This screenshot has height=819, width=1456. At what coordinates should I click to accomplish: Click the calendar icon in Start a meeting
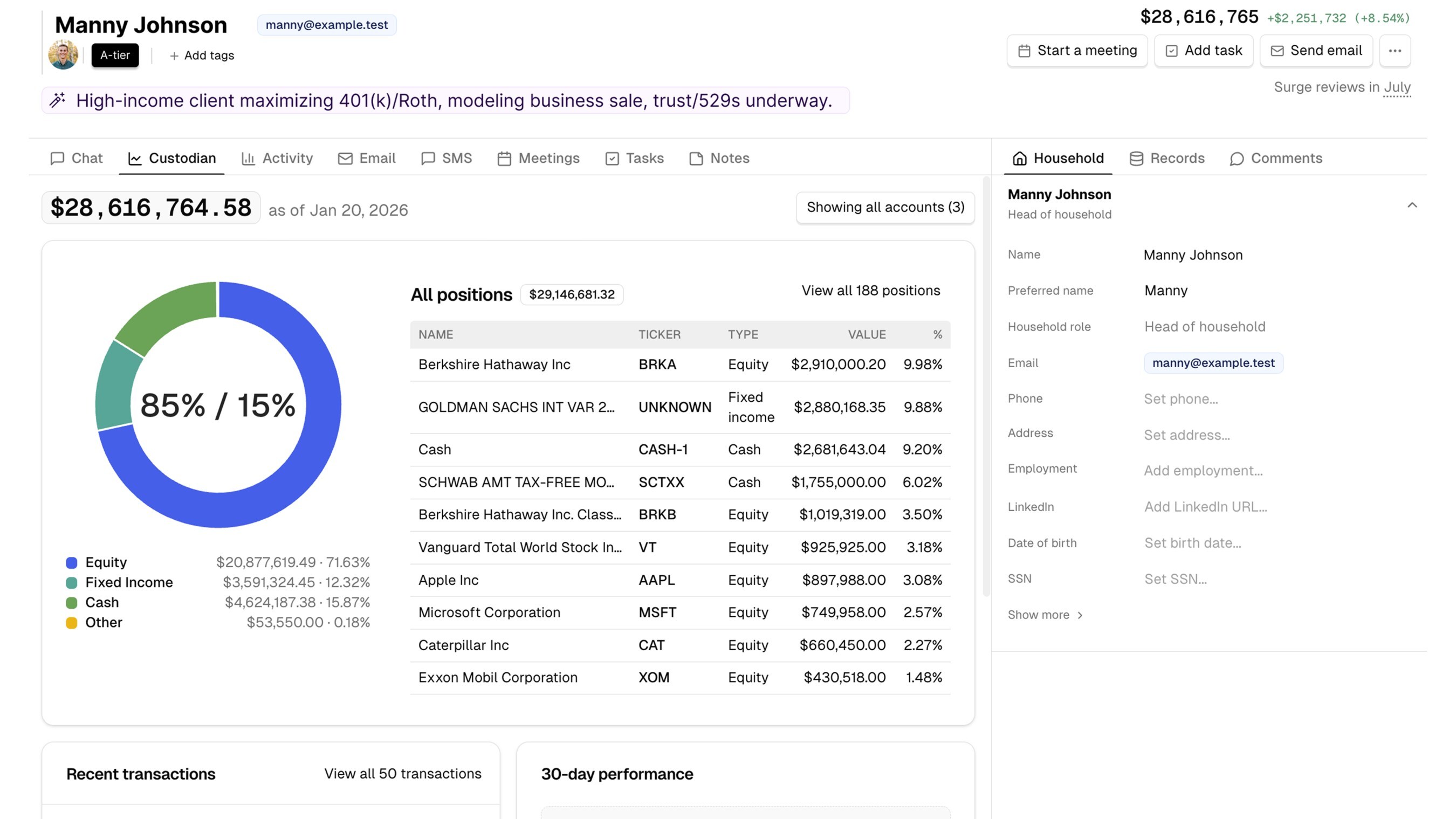1024,51
